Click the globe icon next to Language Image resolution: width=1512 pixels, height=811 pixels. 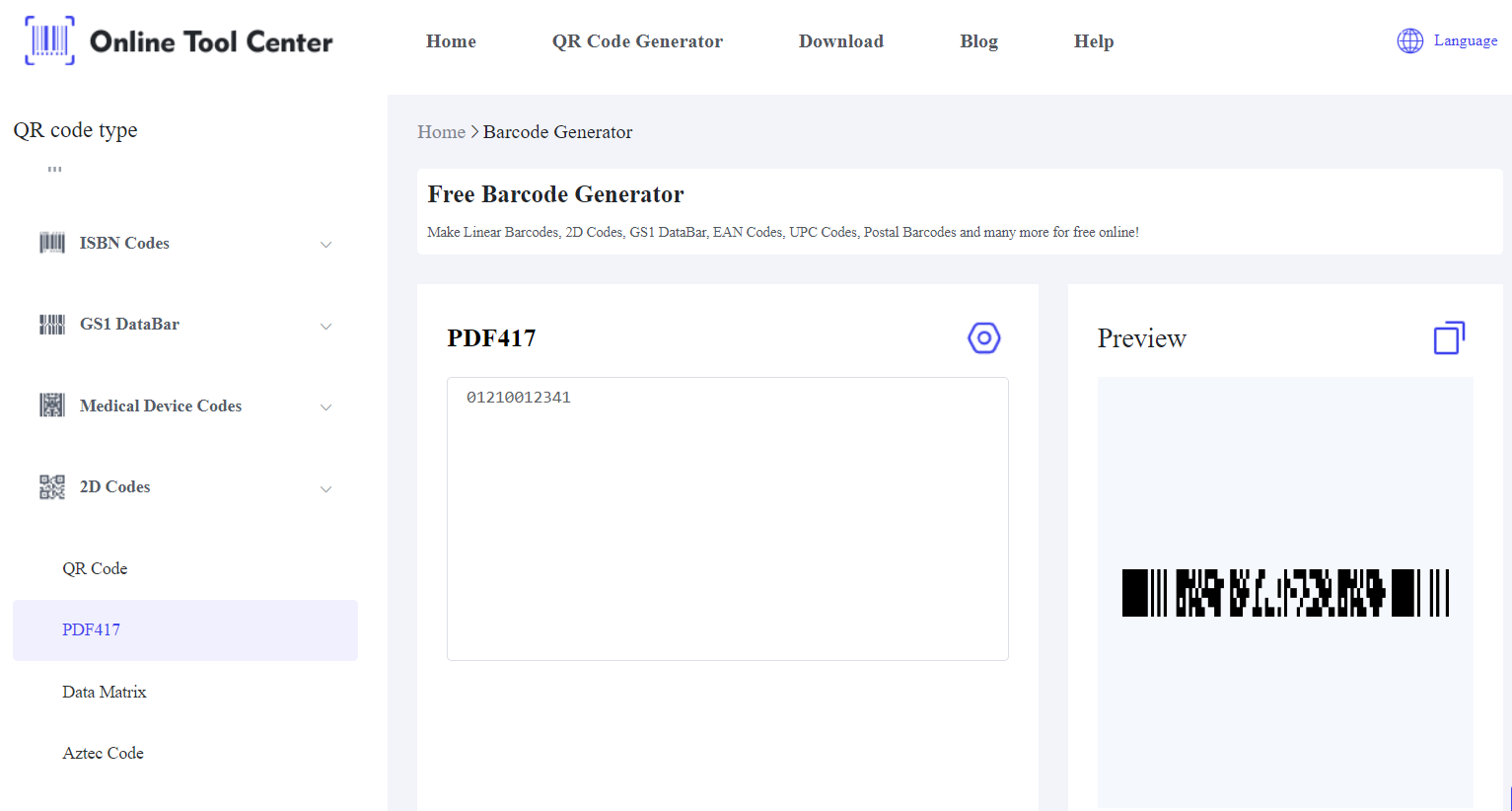[1409, 40]
